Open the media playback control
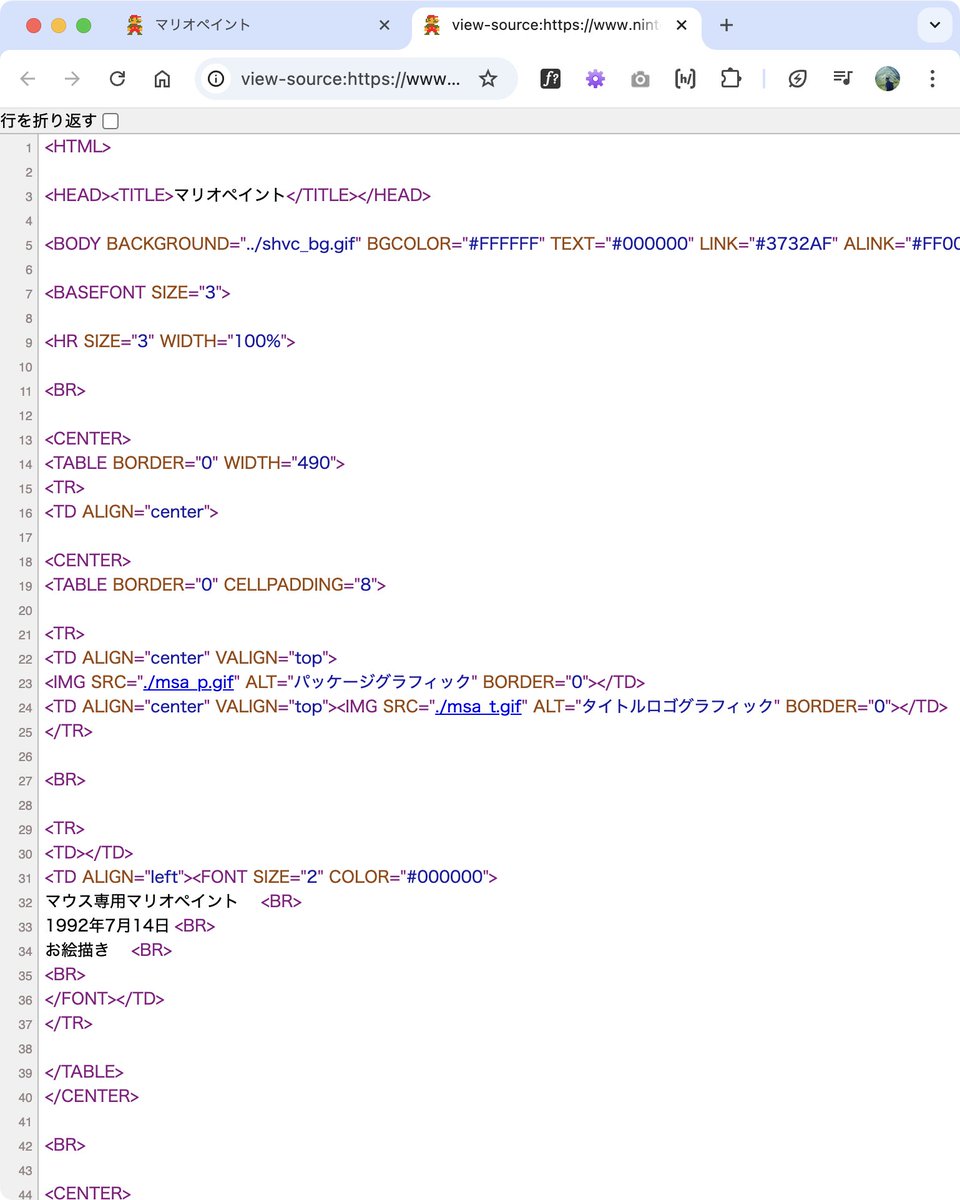 coord(842,79)
